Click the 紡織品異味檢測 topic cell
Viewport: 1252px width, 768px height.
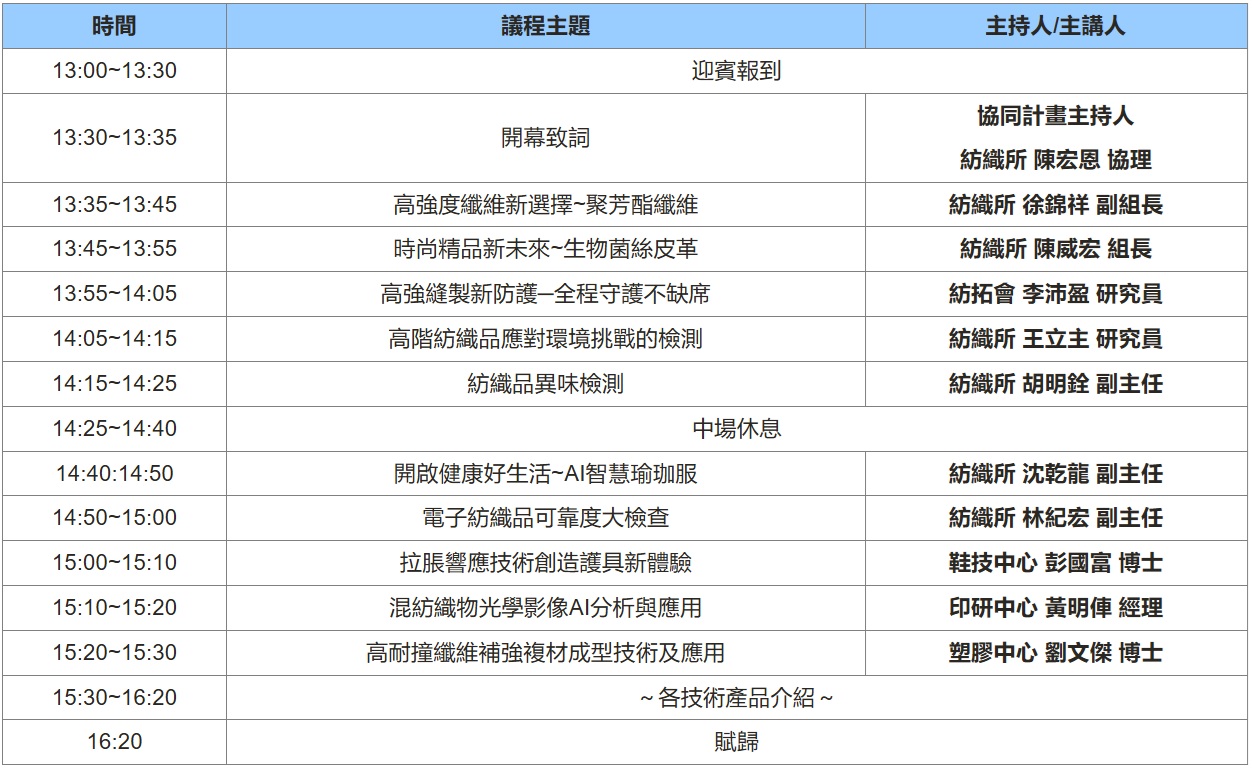545,384
